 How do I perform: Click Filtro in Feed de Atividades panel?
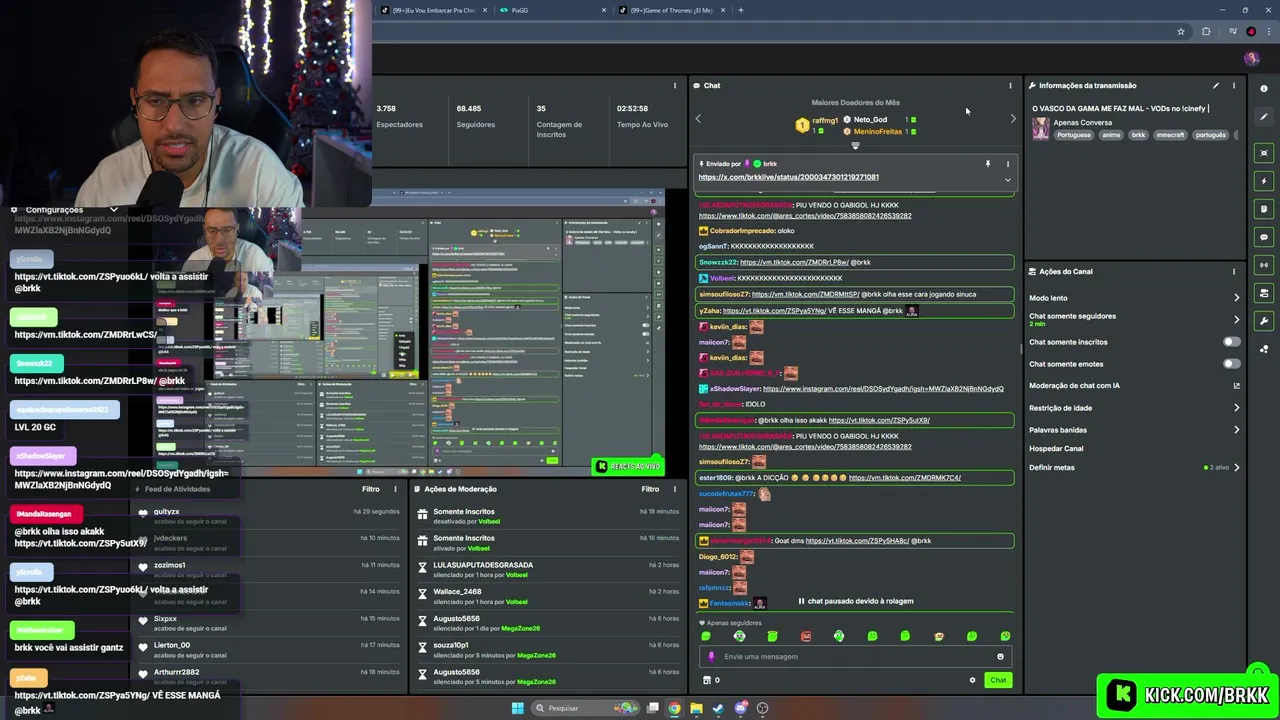point(371,489)
